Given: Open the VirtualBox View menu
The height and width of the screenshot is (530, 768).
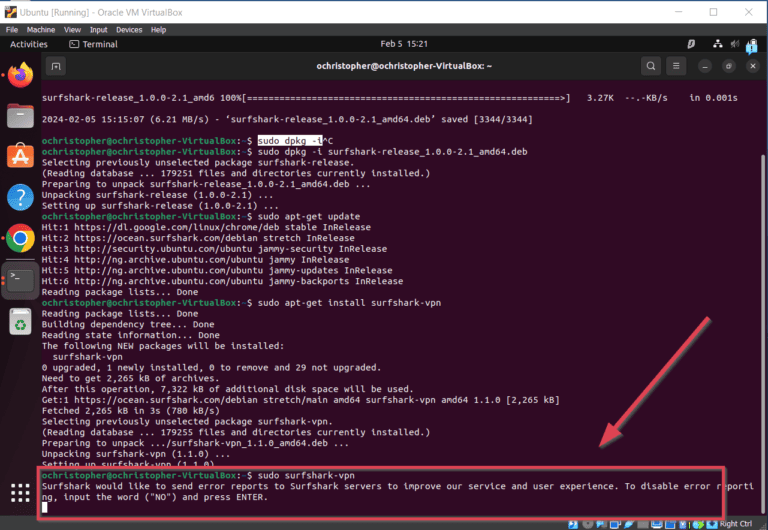Looking at the screenshot, I should 73,30.
